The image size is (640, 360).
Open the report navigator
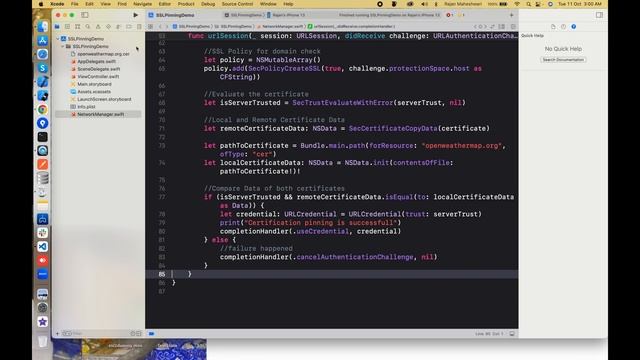(139, 27)
